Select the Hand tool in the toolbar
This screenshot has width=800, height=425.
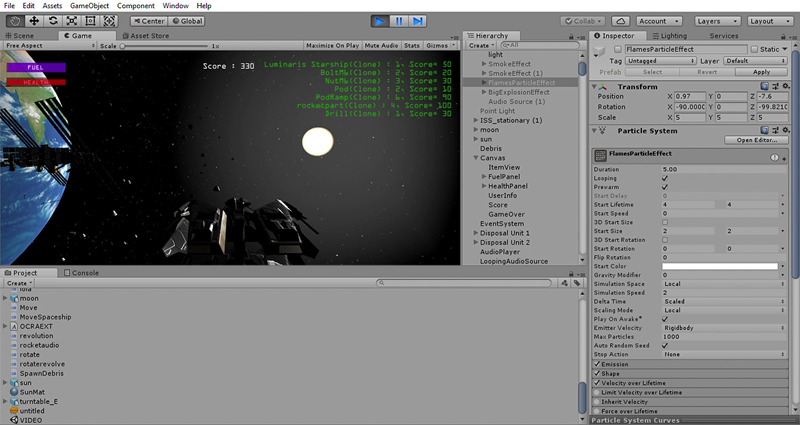pyautogui.click(x=13, y=20)
